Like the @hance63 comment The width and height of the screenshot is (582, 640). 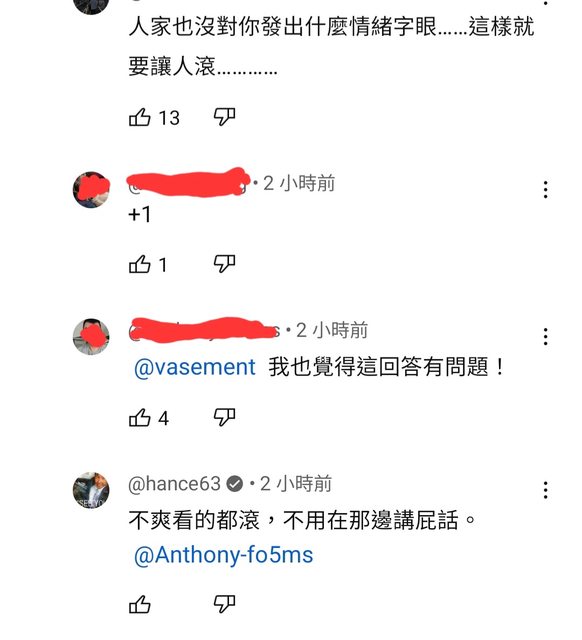[x=140, y=604]
